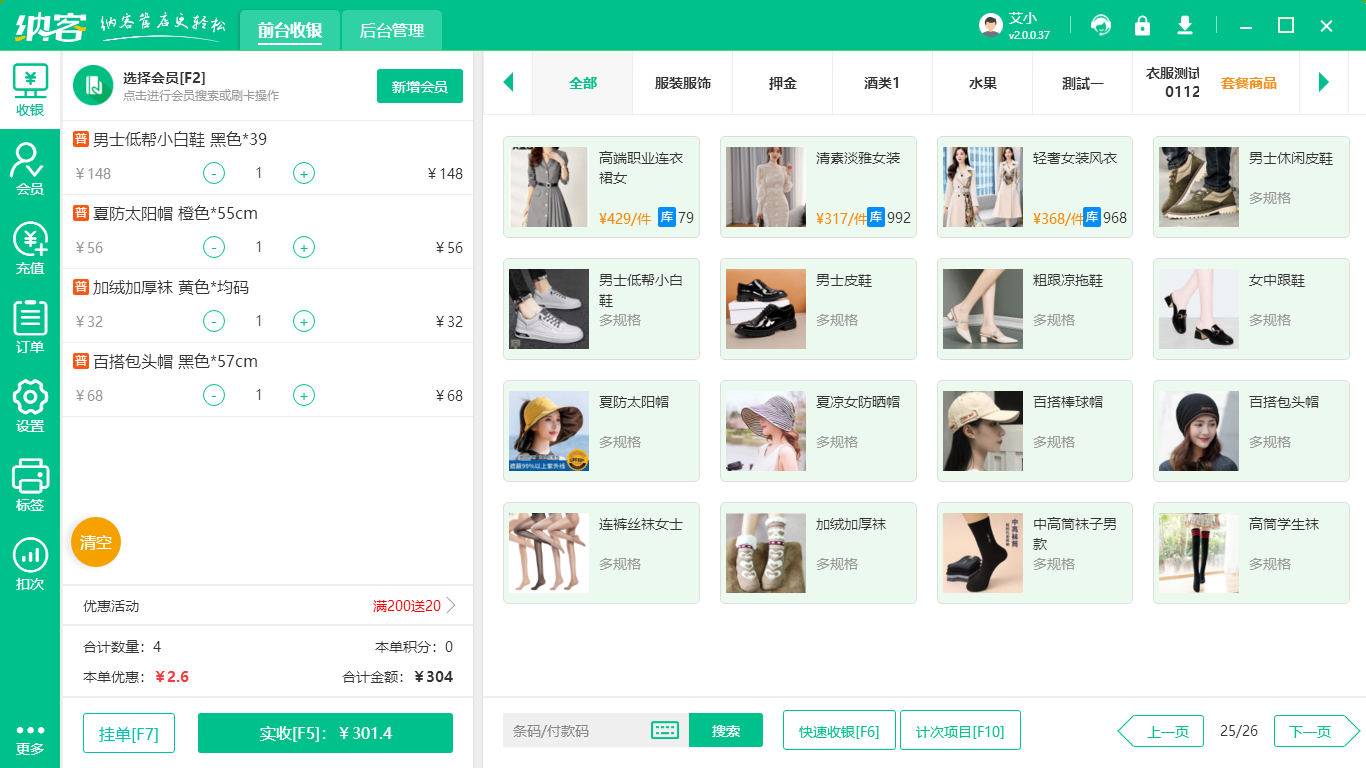Click the lock screen icon in title bar

click(x=1142, y=25)
